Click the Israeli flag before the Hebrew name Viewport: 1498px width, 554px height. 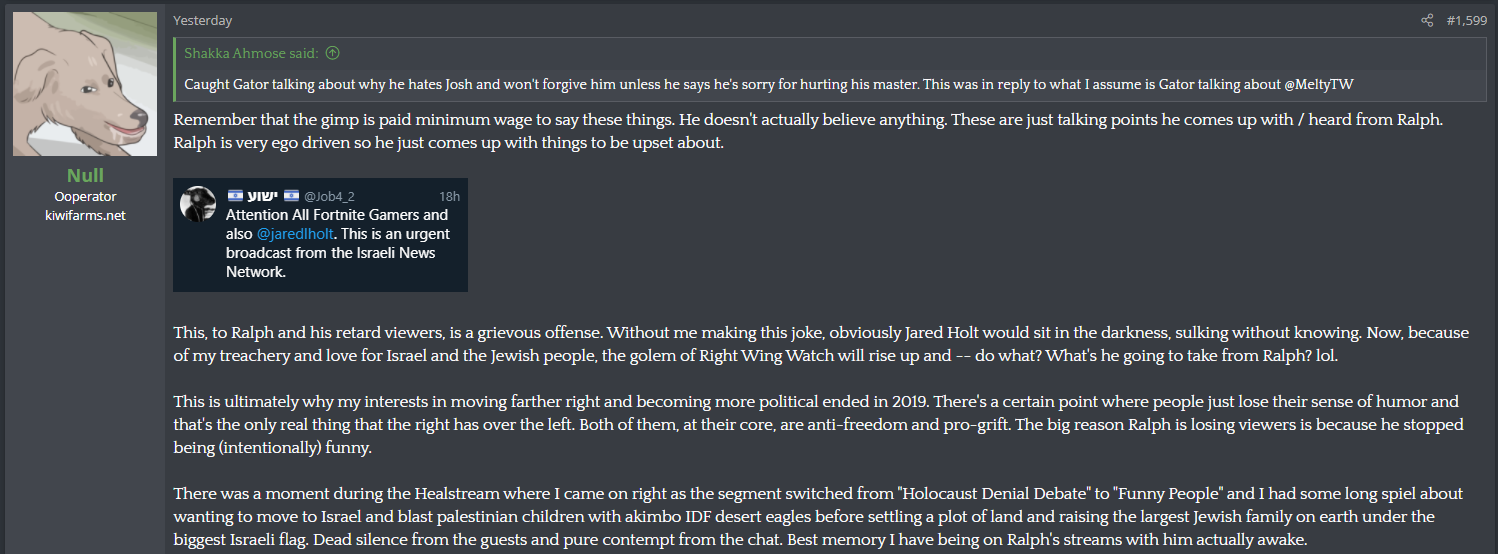[236, 195]
